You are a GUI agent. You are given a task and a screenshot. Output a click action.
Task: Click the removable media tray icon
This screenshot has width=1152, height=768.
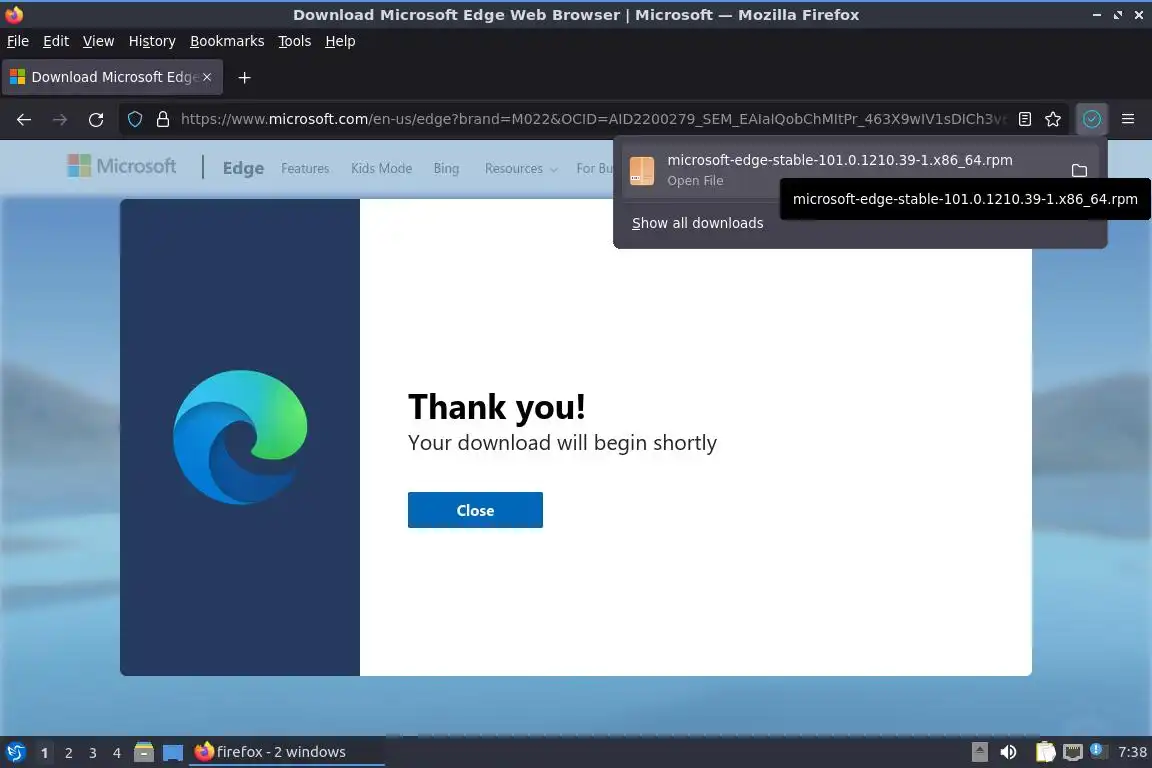click(979, 752)
